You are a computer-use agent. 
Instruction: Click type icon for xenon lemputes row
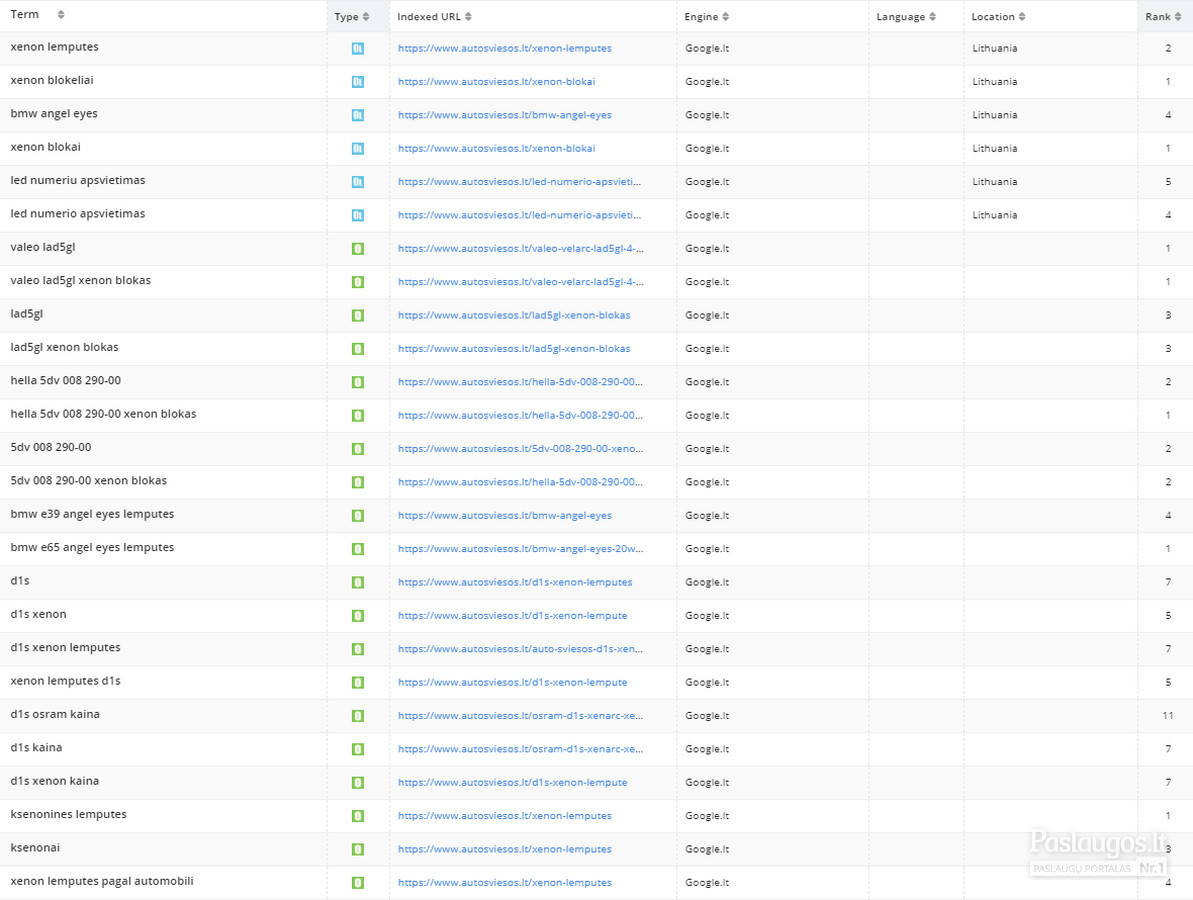pos(358,48)
